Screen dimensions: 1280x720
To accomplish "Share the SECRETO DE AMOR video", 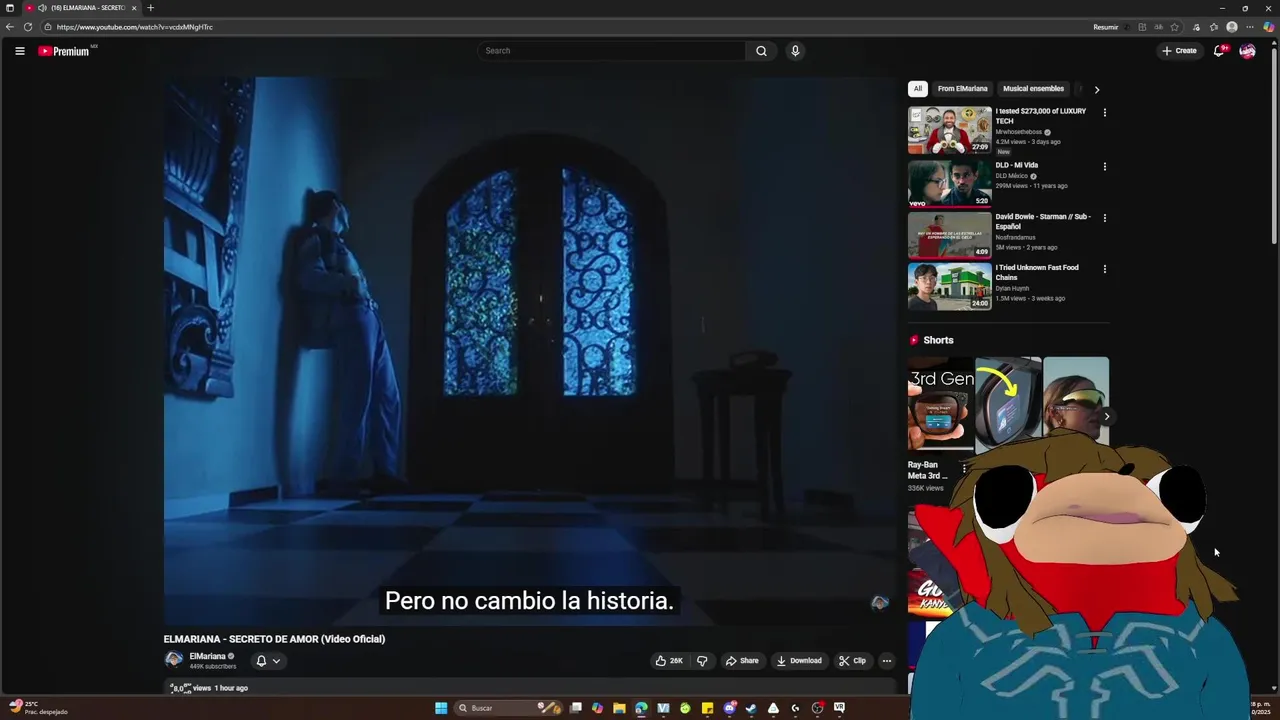I will point(742,661).
